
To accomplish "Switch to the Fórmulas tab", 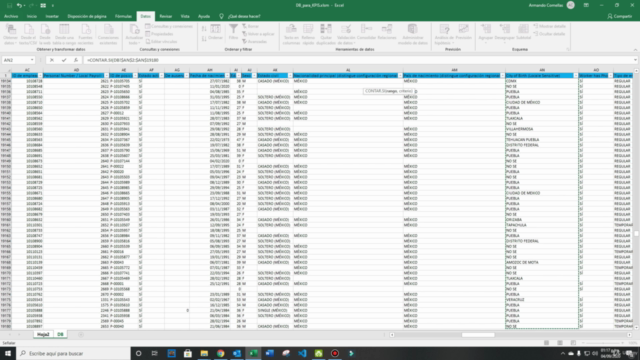I will click(x=123, y=16).
